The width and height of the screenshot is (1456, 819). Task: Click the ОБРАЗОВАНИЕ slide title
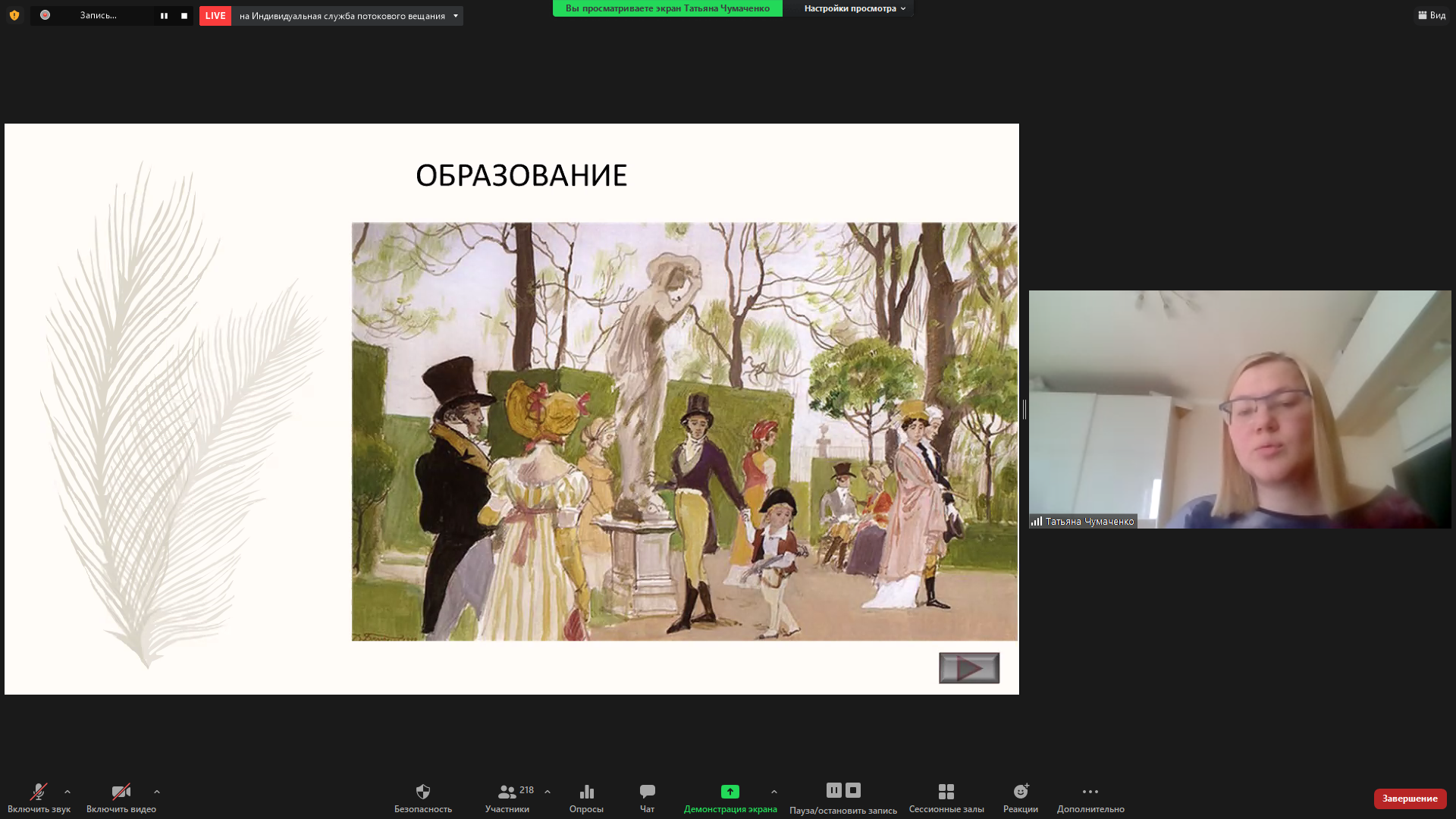click(522, 176)
